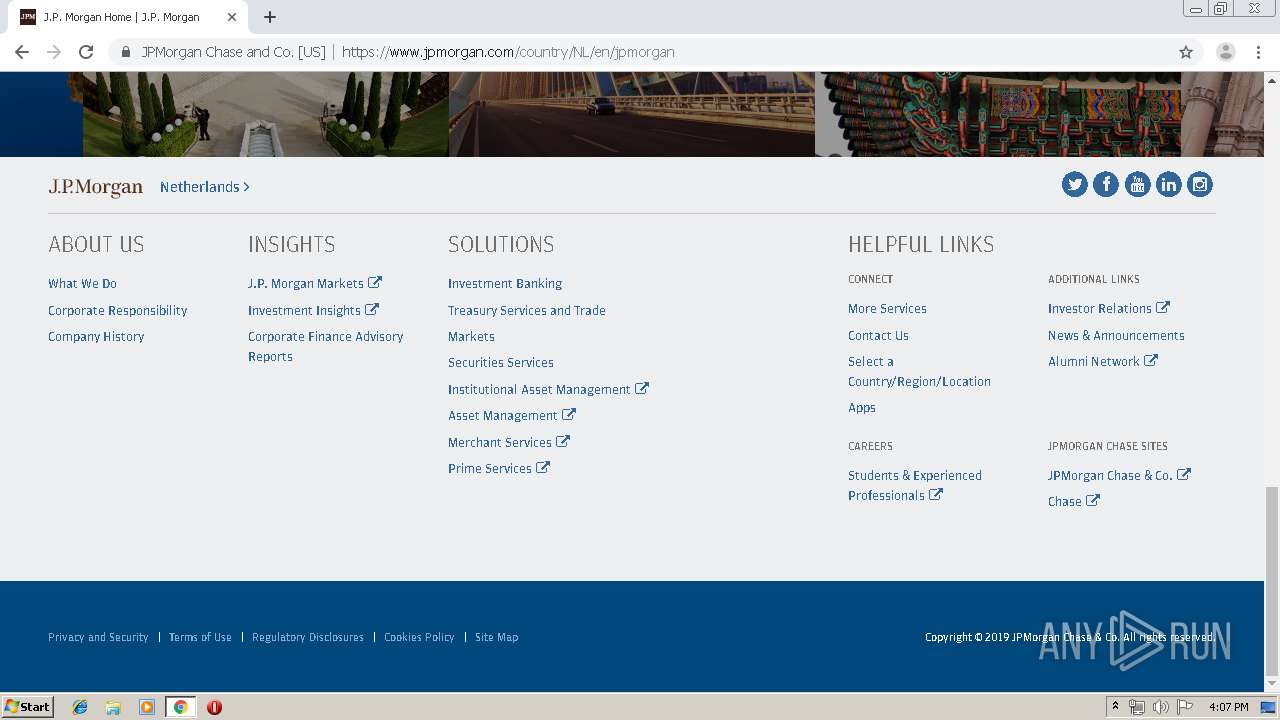
Task: Open Alumni Network external link
Action: click(x=1103, y=362)
